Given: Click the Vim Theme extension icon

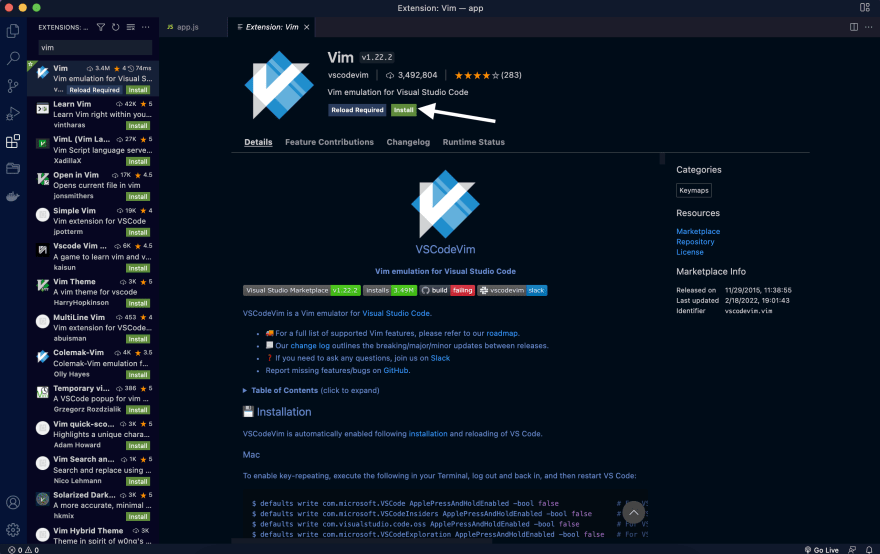Looking at the screenshot, I should click(x=43, y=286).
